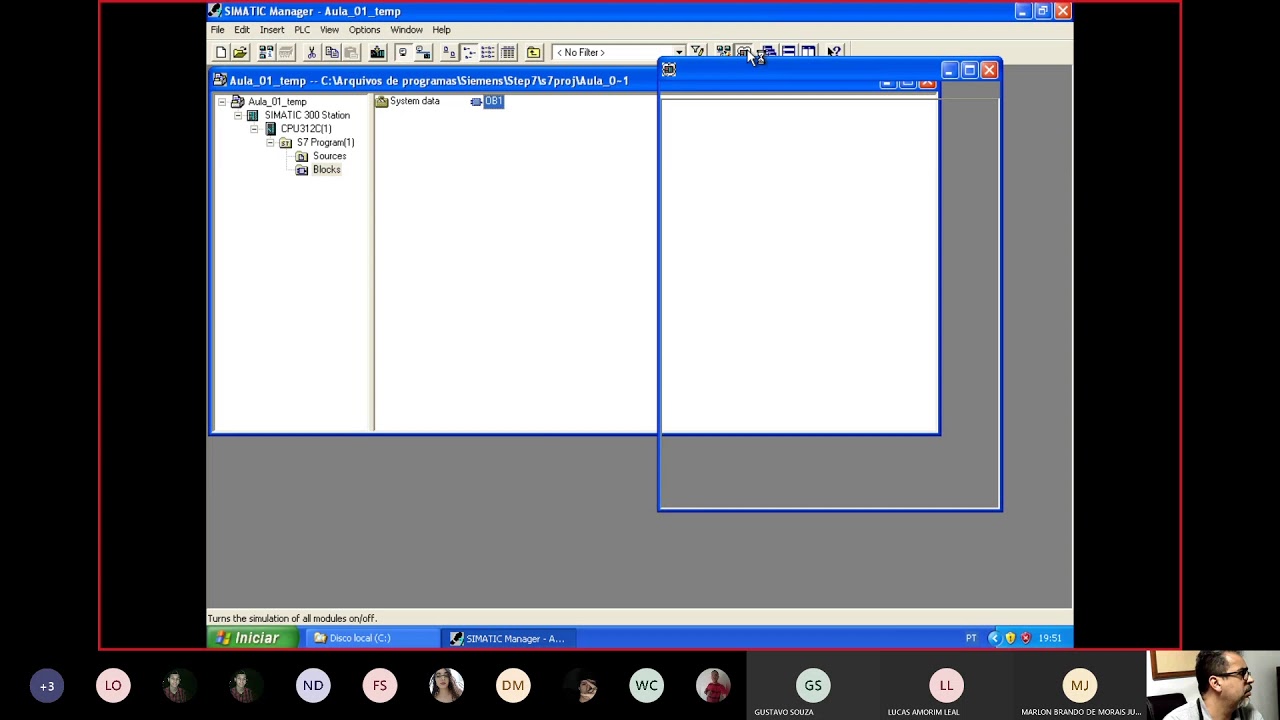This screenshot has width=1280, height=720.
Task: Tile windows vertically toolbar icon
Action: 808,52
